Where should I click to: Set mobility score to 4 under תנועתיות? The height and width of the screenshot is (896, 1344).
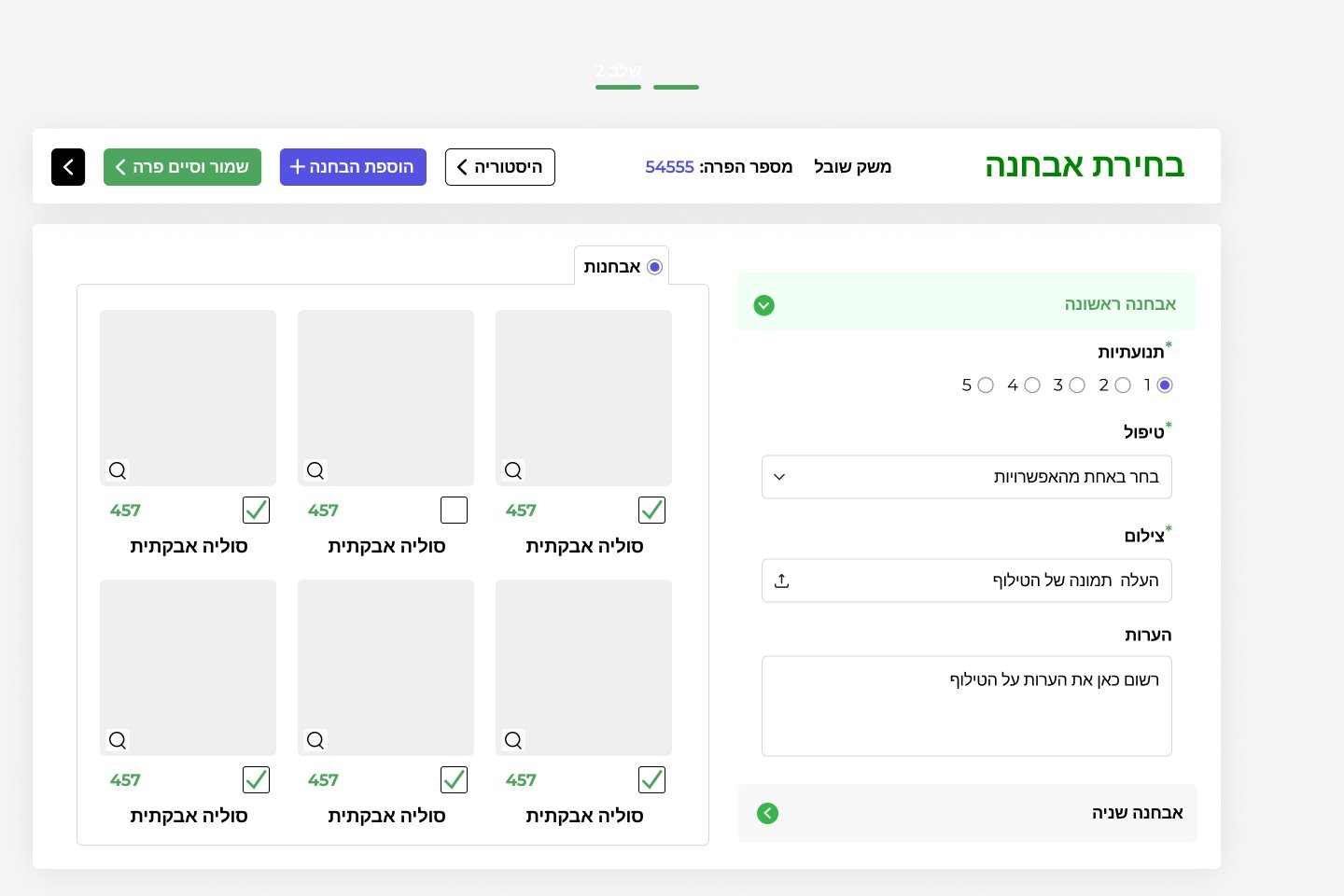(1032, 385)
